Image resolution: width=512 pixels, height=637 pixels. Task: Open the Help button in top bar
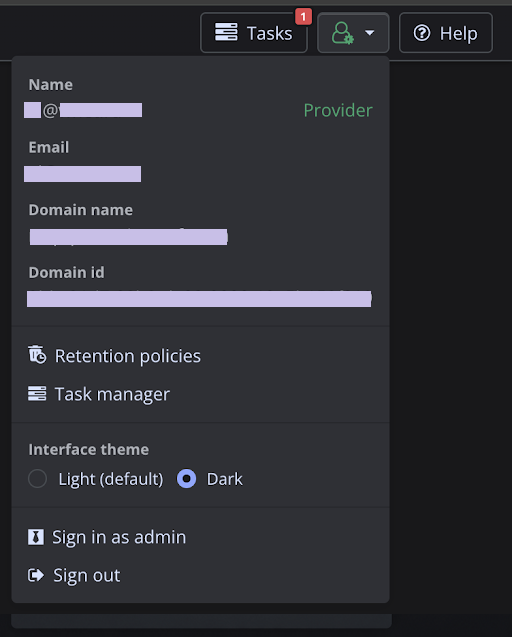coord(446,32)
